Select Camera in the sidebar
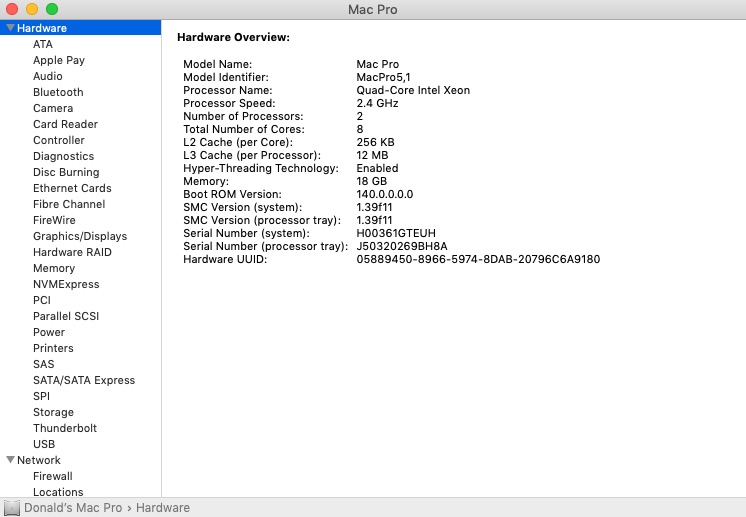 53,108
